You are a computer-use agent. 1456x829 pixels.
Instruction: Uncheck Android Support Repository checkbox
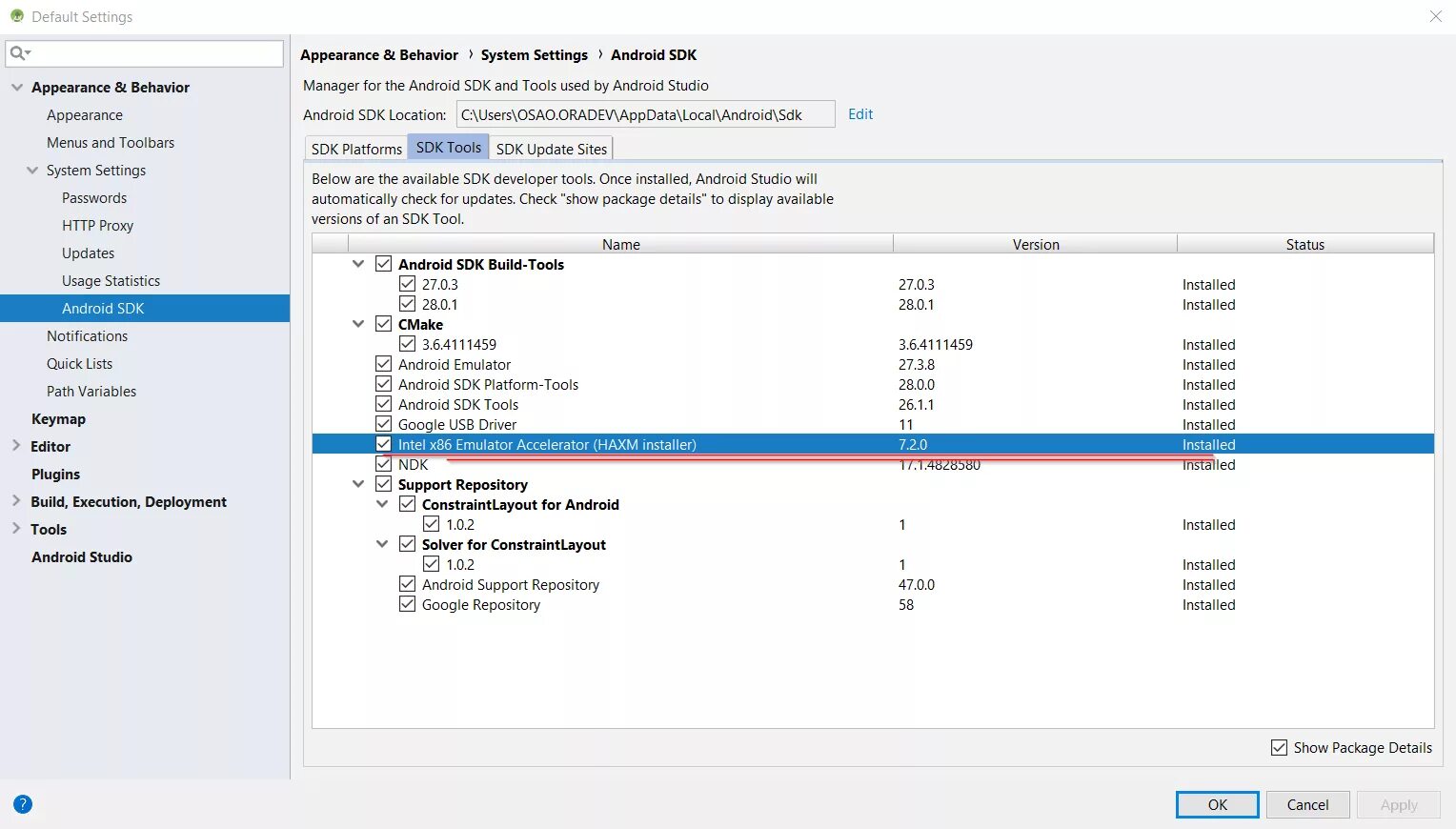407,584
